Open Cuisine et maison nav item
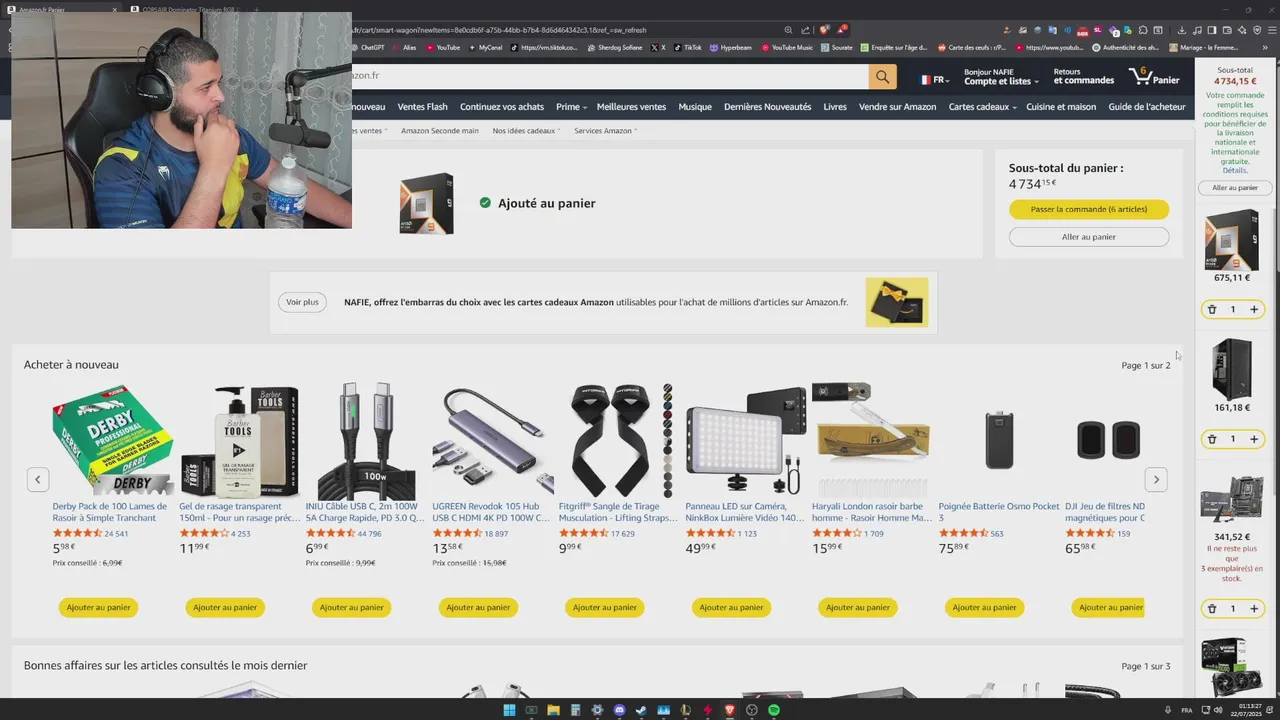The height and width of the screenshot is (720, 1280). 1061,107
